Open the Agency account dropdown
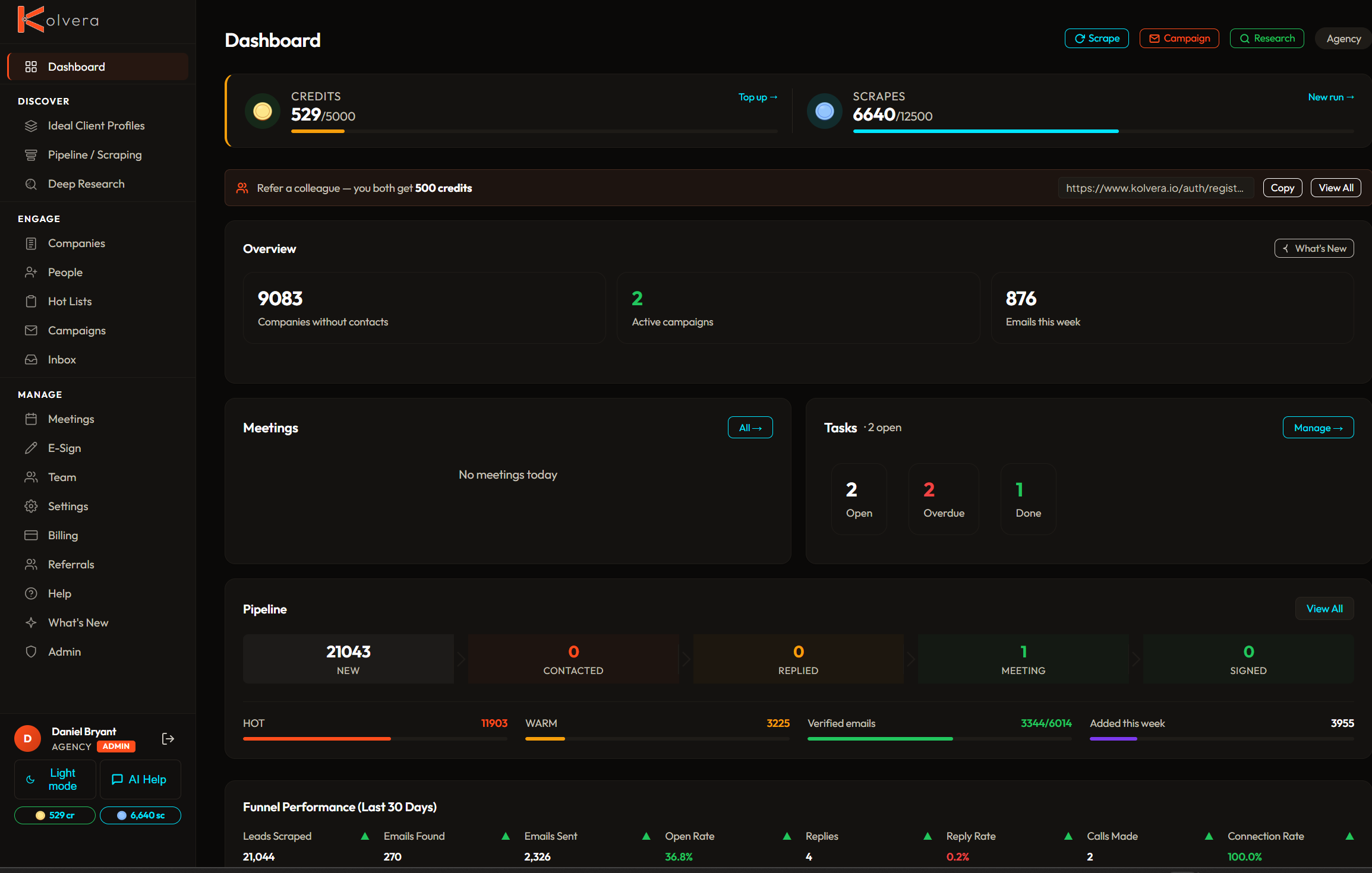The height and width of the screenshot is (873, 1372). [x=1343, y=39]
